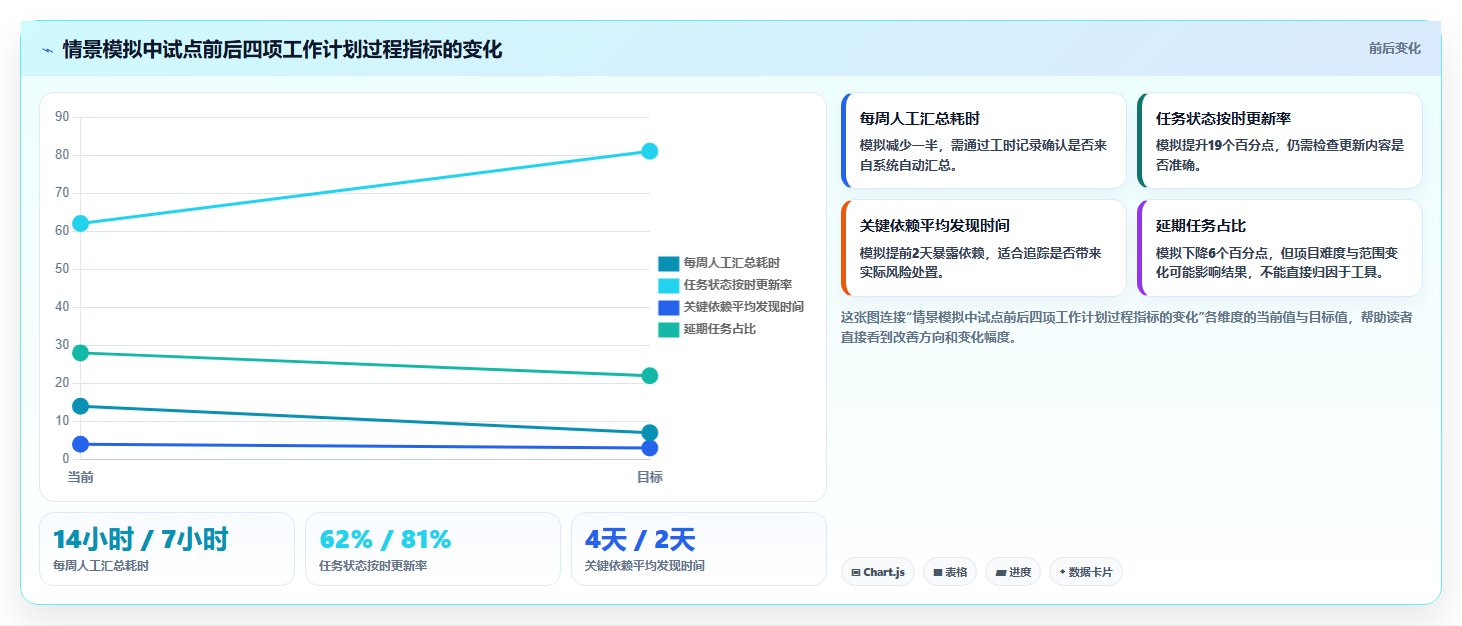Click the lightning icon beside the title

pyautogui.click(x=47, y=50)
